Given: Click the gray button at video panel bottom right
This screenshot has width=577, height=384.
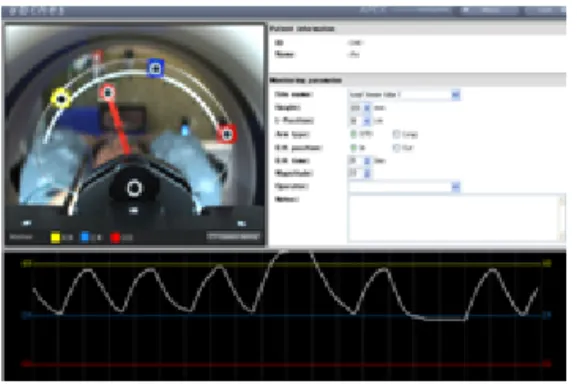Looking at the screenshot, I should click(234, 237).
